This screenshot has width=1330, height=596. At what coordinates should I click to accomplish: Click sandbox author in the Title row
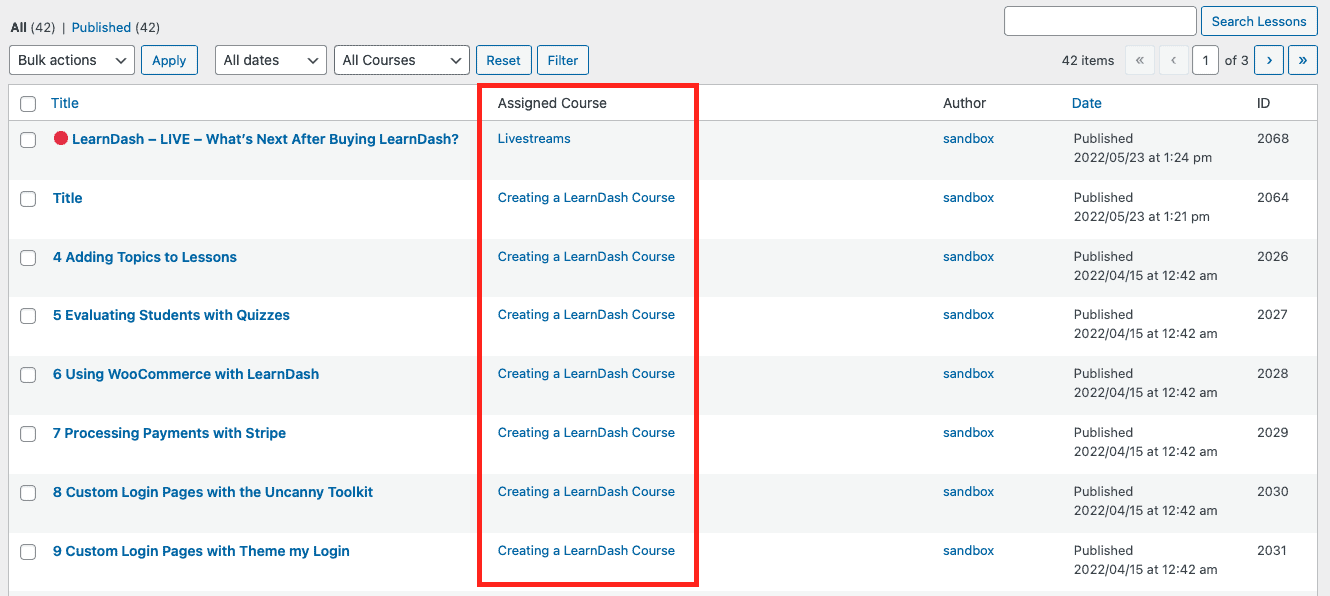(x=968, y=198)
